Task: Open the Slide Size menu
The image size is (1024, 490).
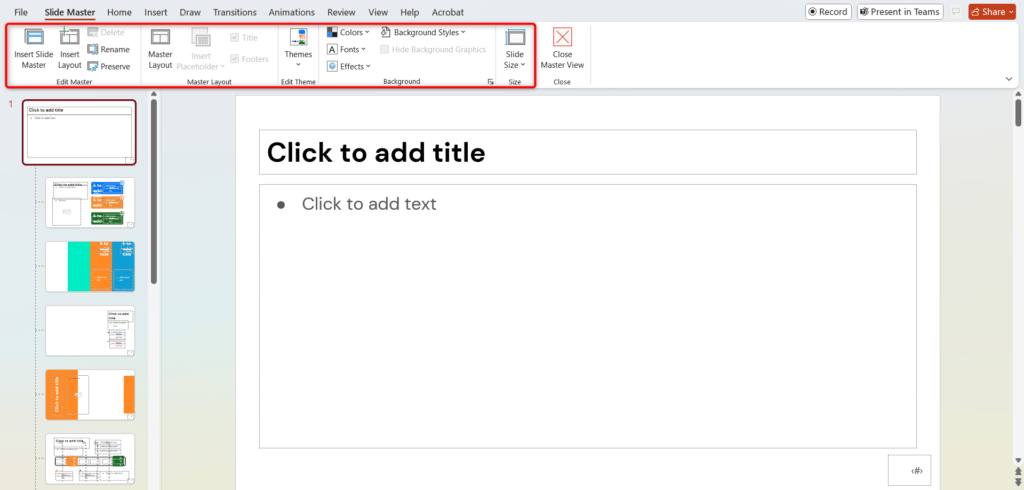Action: pos(514,40)
